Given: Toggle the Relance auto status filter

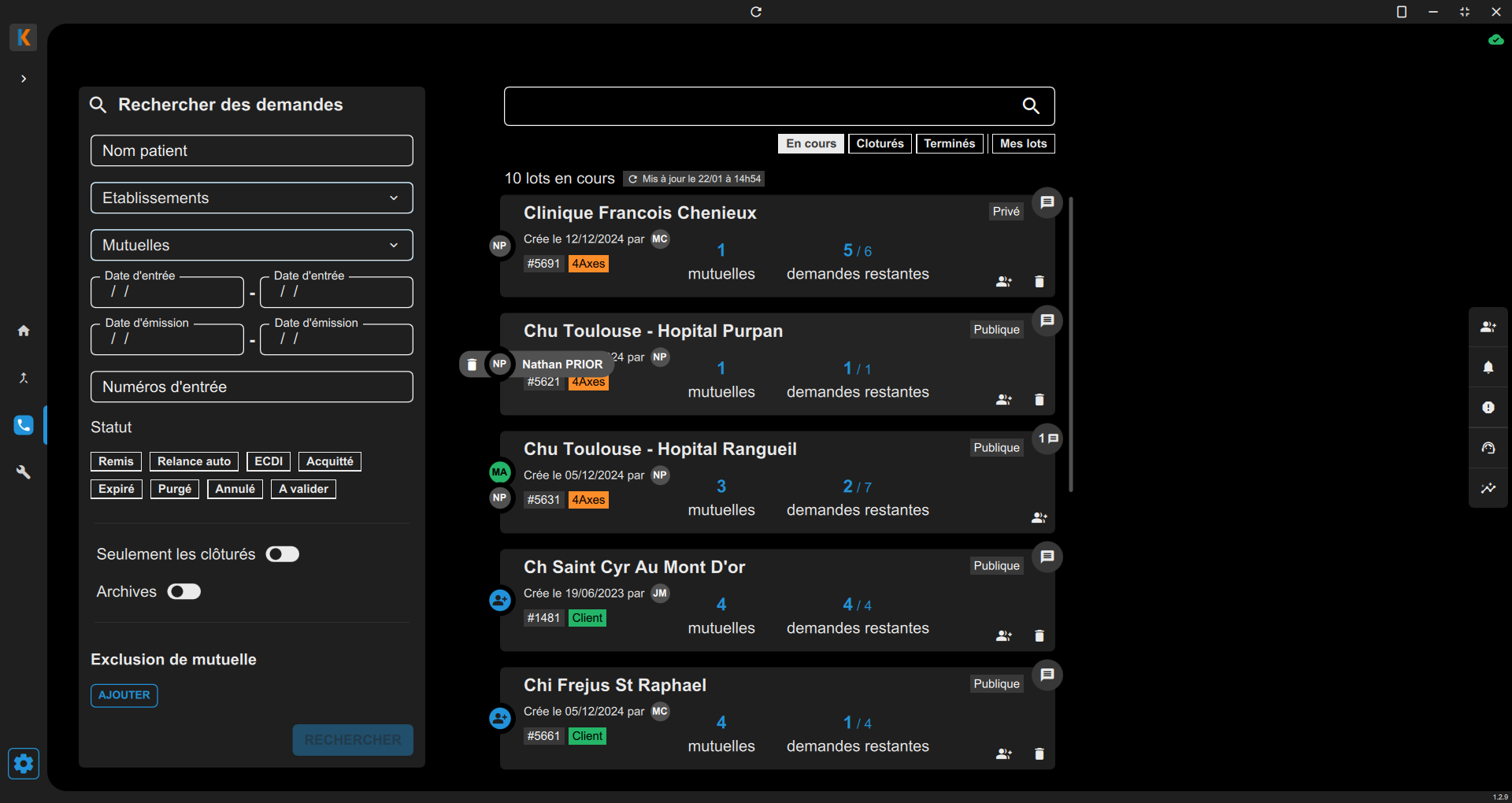Looking at the screenshot, I should tap(194, 461).
